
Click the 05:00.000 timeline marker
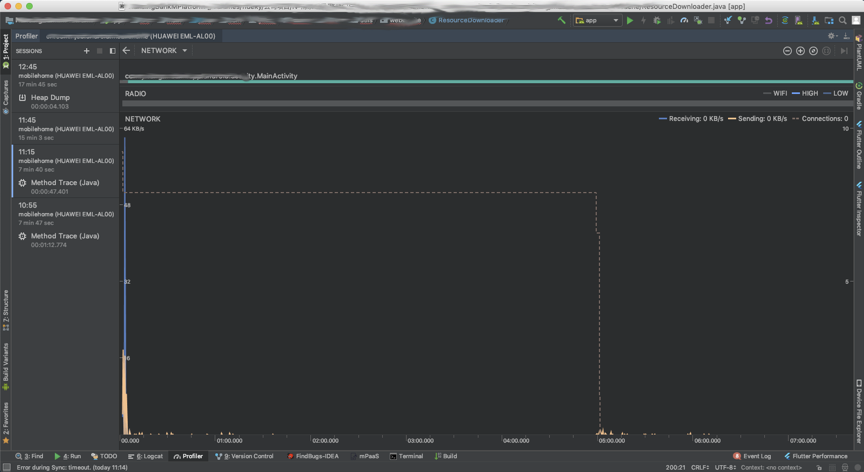pyautogui.click(x=612, y=441)
